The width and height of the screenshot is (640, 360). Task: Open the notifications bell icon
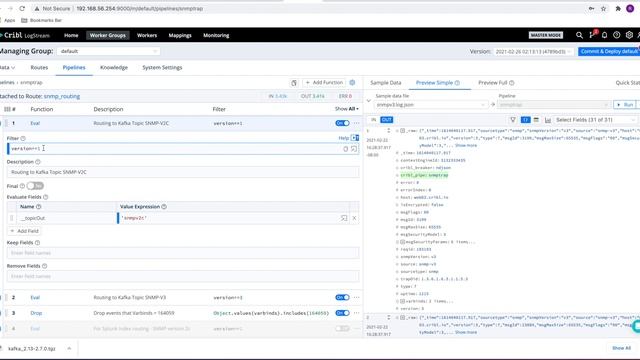604,35
